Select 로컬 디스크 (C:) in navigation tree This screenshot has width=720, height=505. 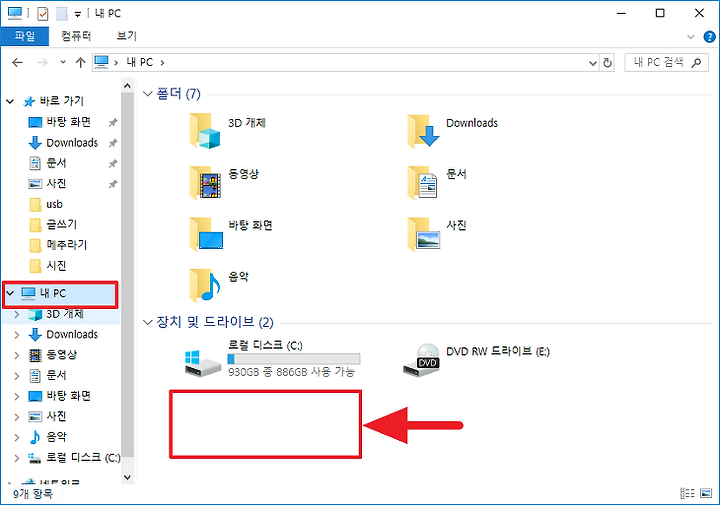click(x=74, y=458)
